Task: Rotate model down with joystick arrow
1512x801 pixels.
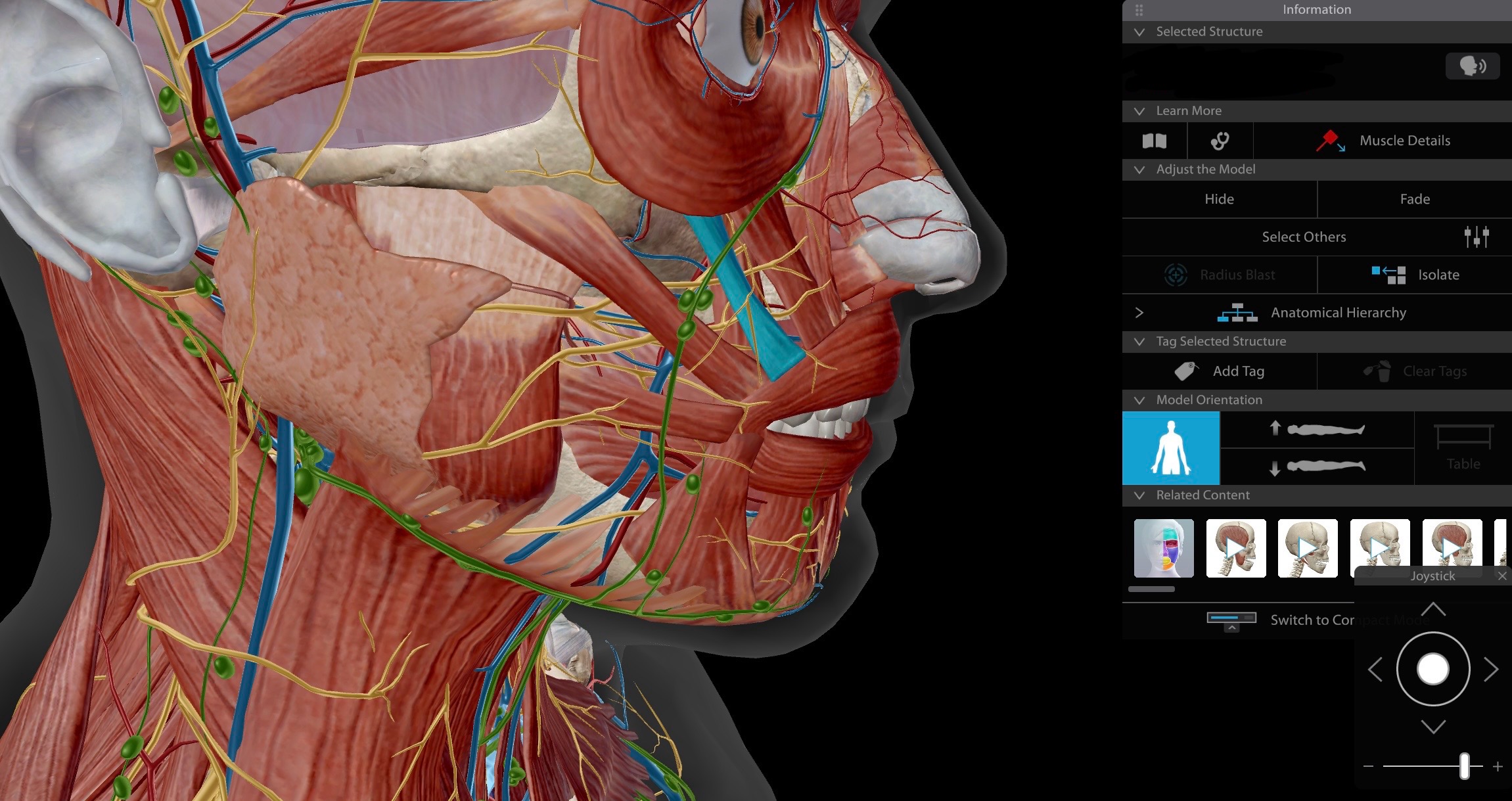Action: point(1433,726)
